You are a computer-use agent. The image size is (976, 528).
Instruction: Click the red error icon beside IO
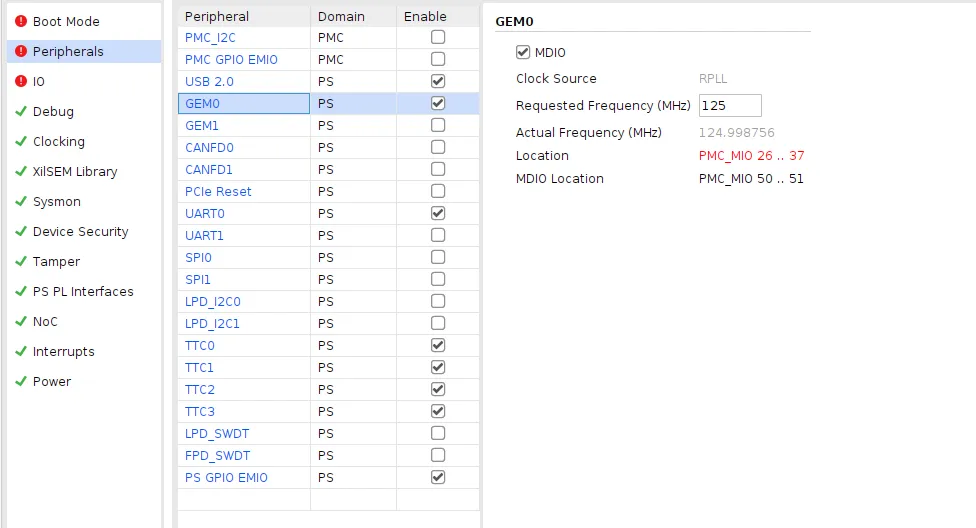click(21, 81)
